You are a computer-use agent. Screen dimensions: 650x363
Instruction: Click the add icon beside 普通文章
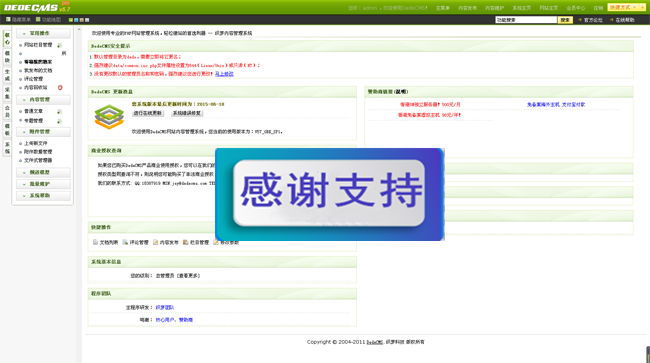tap(59, 111)
